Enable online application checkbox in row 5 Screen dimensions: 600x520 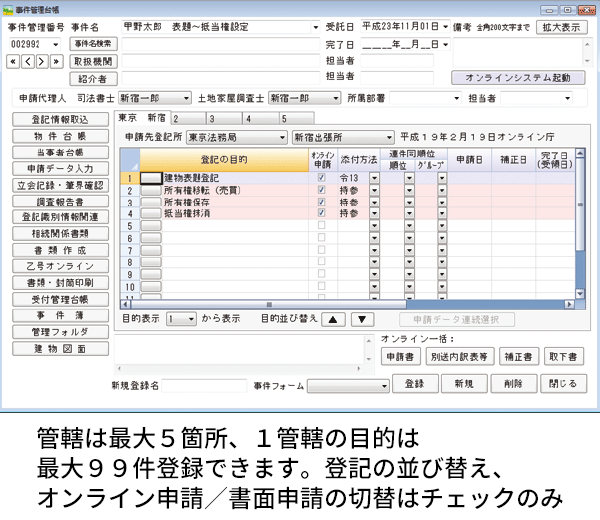[321, 225]
